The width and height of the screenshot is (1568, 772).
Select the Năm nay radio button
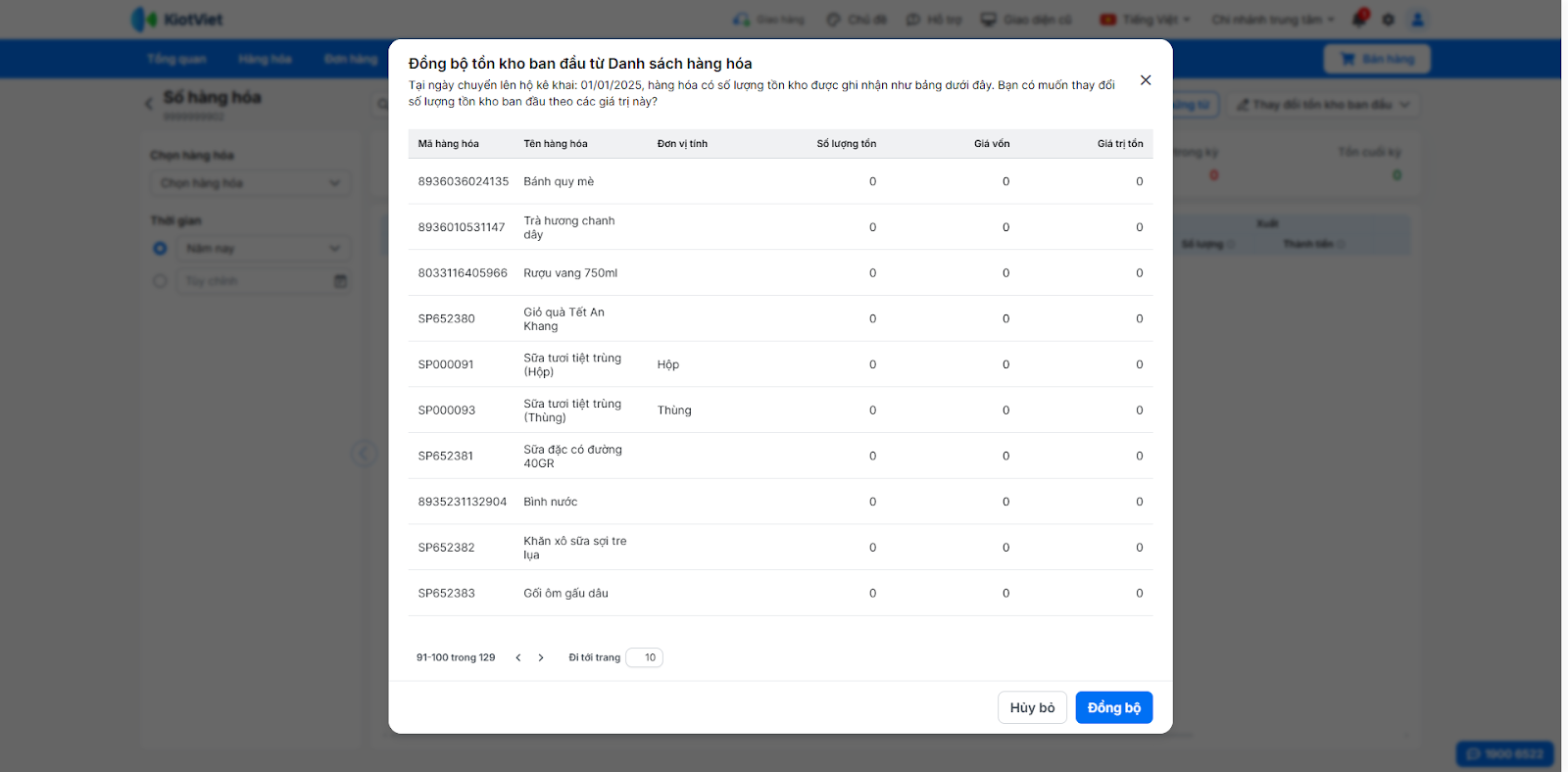pyautogui.click(x=160, y=249)
